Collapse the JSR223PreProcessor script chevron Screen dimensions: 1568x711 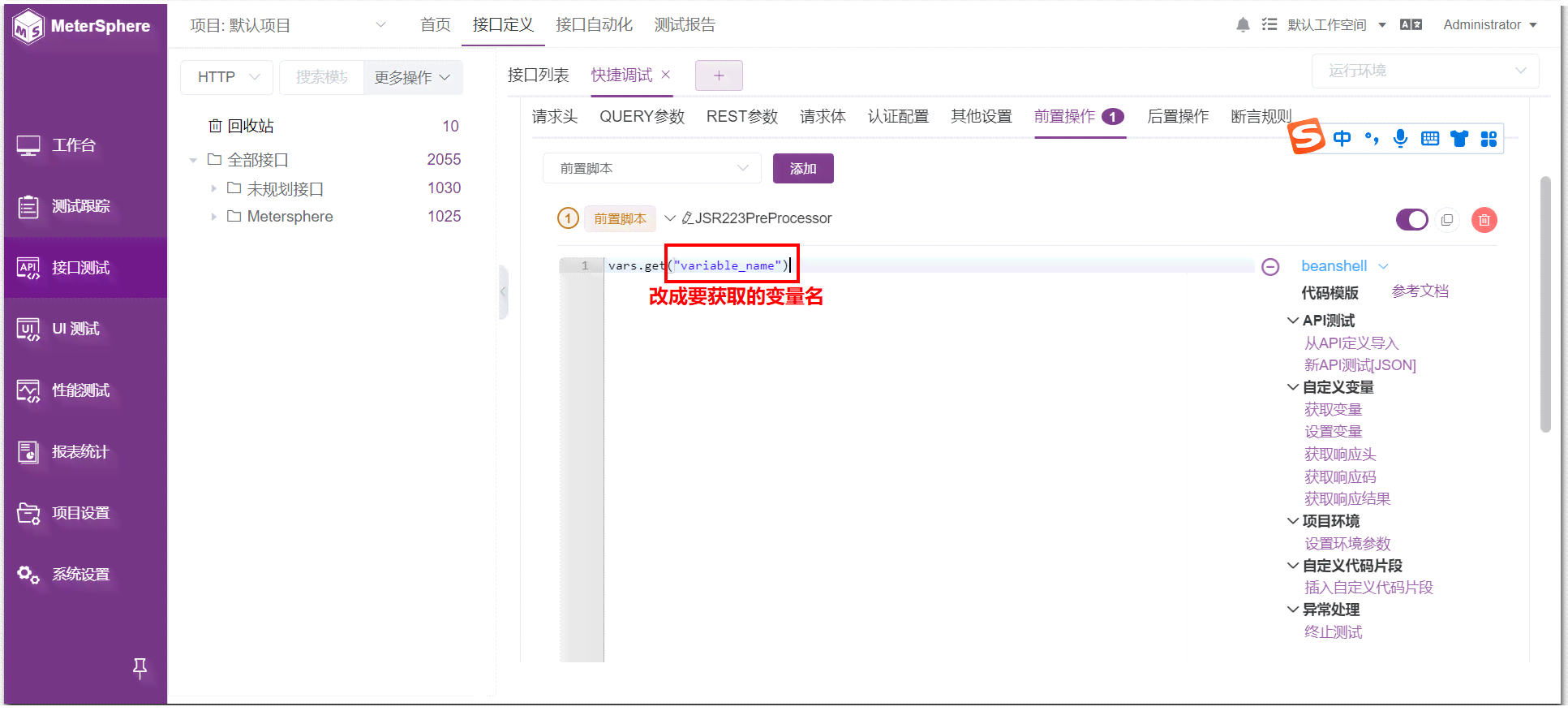click(x=670, y=218)
